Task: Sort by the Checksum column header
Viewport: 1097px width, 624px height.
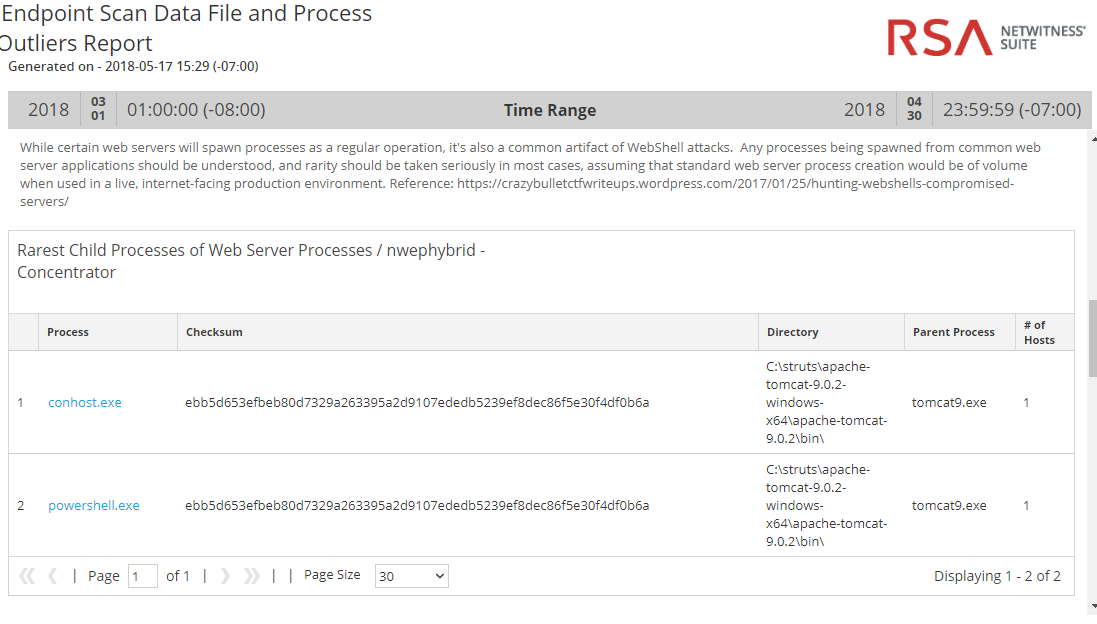Action: pyautogui.click(x=214, y=332)
